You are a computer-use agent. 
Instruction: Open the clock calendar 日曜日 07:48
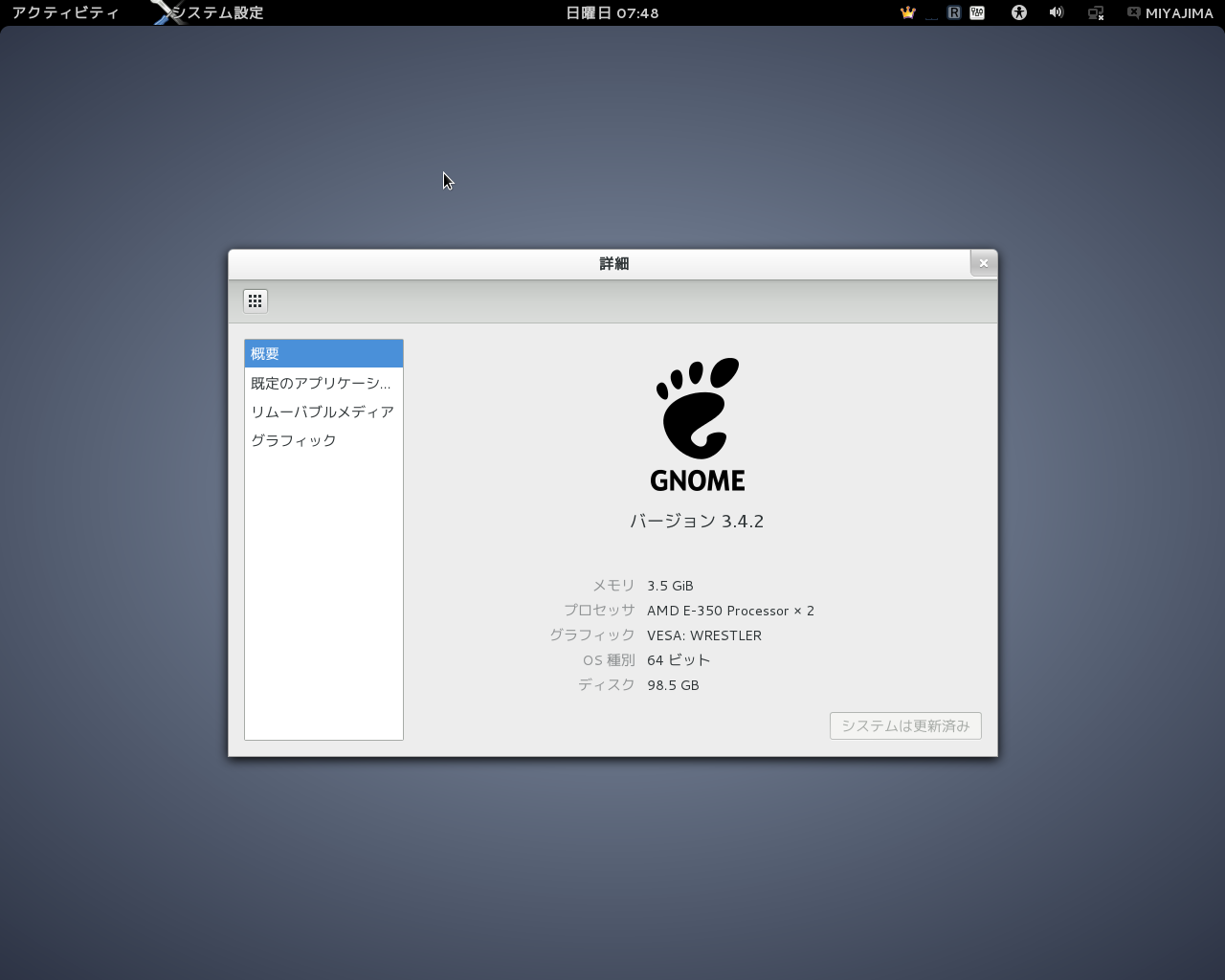(x=612, y=12)
